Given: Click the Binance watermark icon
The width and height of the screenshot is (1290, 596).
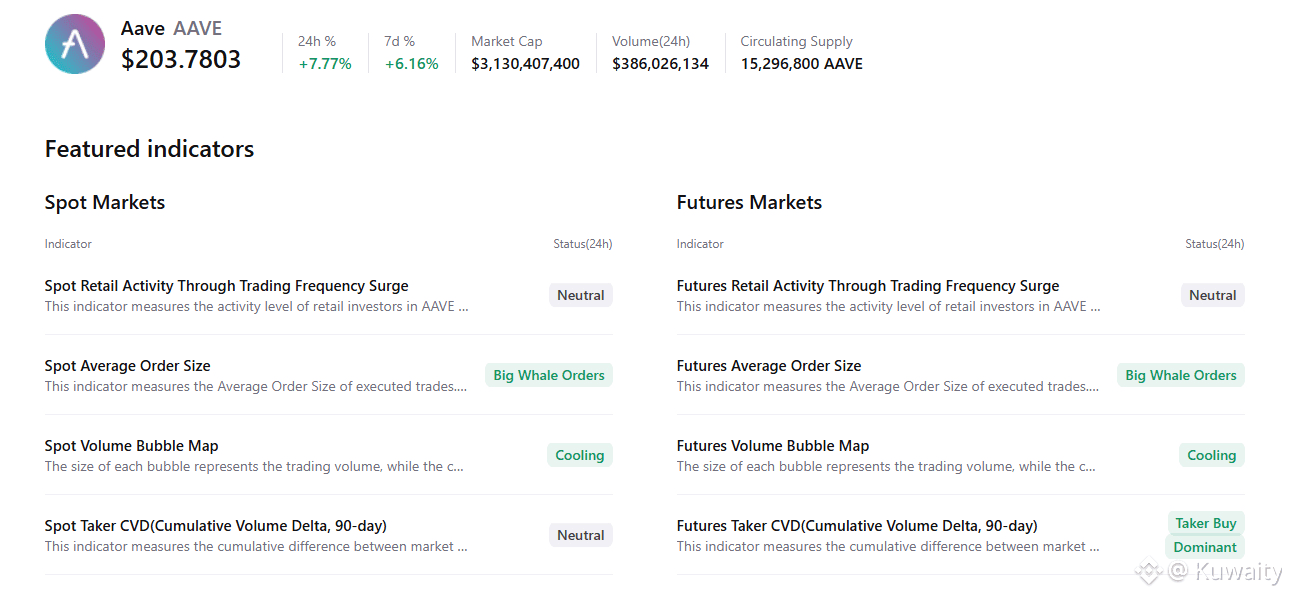Looking at the screenshot, I should (1147, 572).
